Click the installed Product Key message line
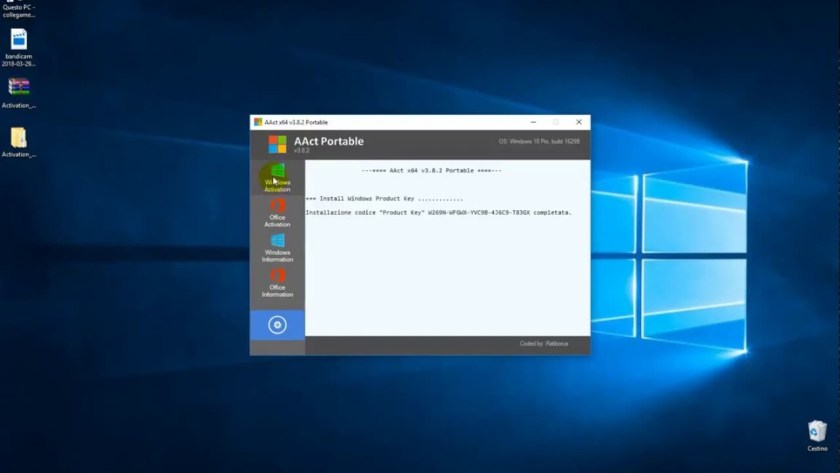The image size is (840, 473). pos(438,213)
